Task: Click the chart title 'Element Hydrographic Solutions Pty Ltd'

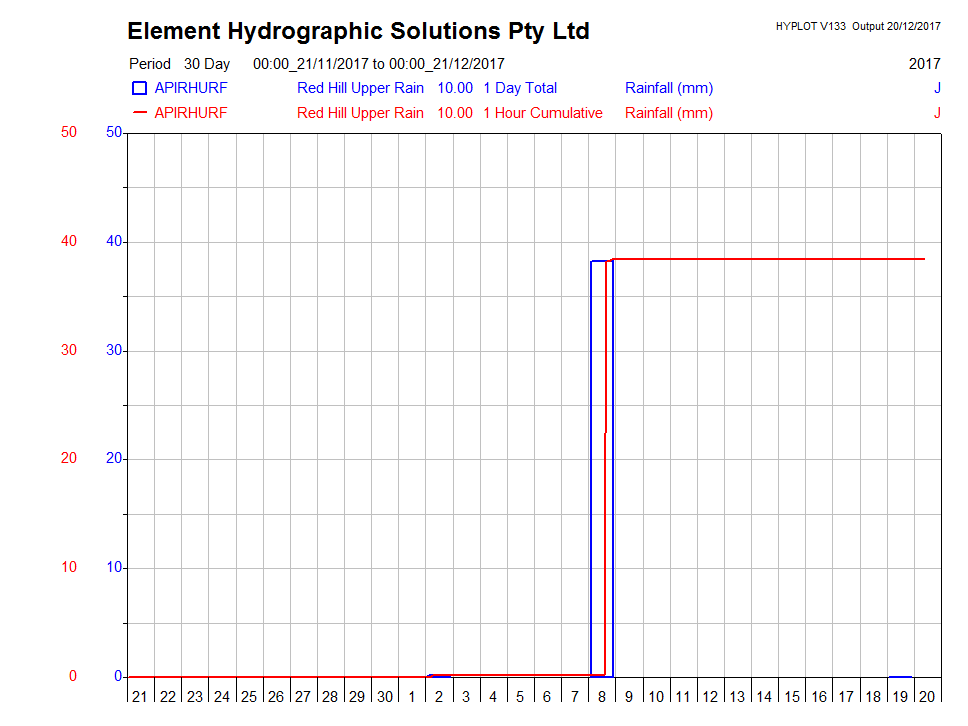Action: point(358,31)
